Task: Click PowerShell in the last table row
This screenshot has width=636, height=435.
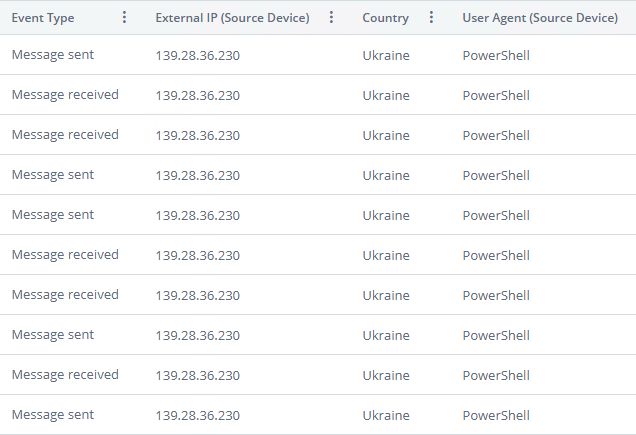Action: pyautogui.click(x=496, y=415)
